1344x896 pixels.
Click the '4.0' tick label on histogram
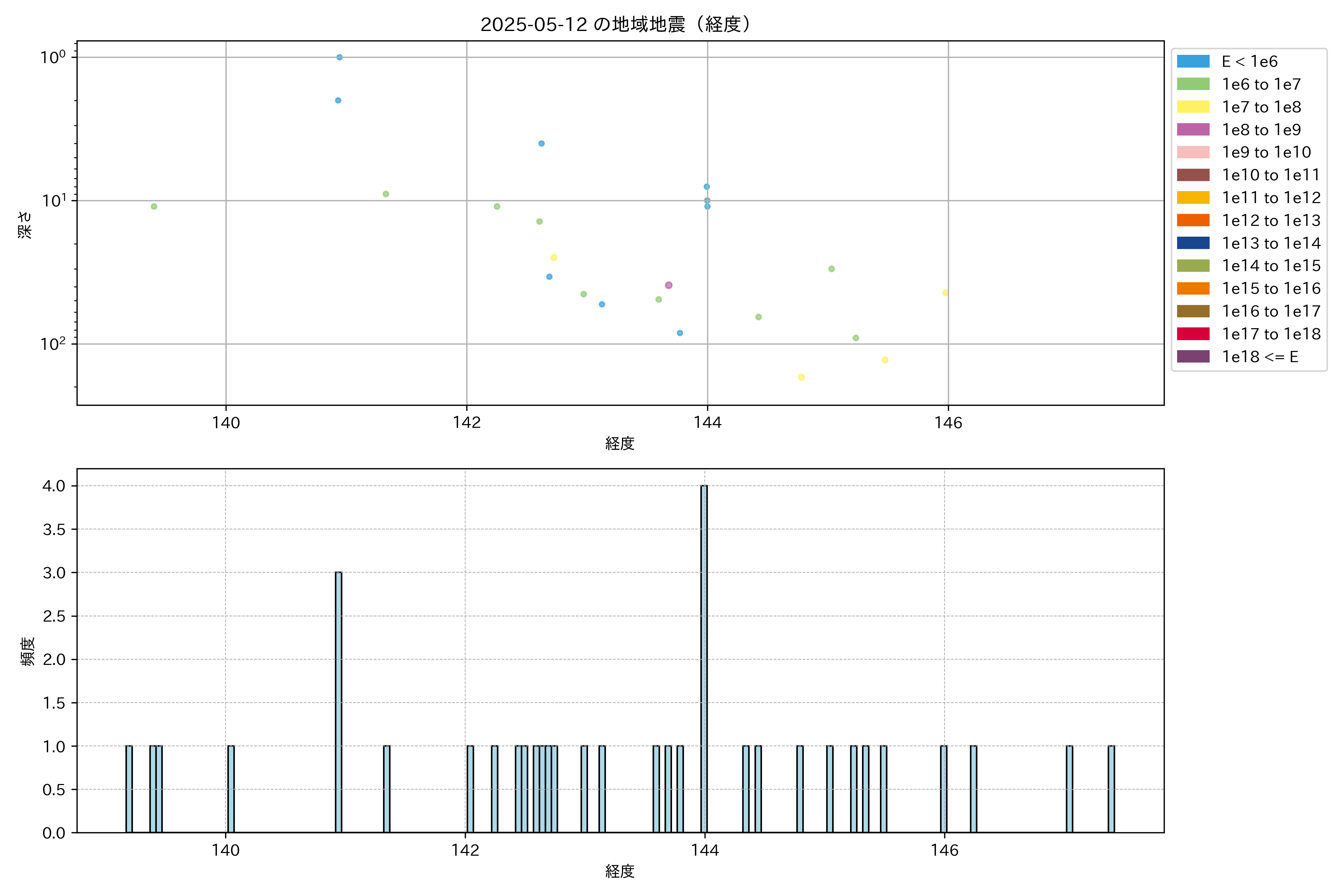54,486
